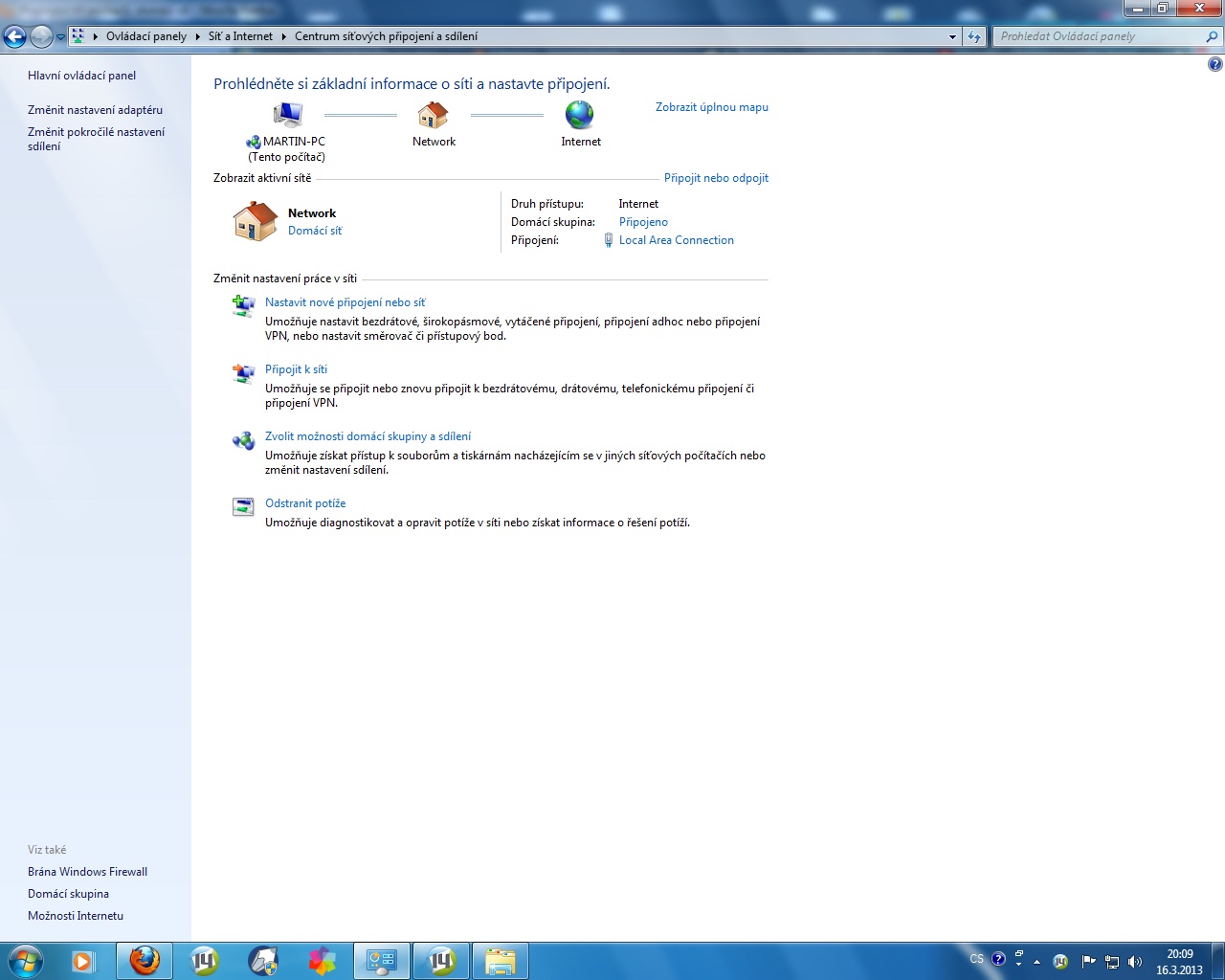Open Nastavit nové připojení nebo síť
The width and height of the screenshot is (1225, 980).
[x=345, y=302]
